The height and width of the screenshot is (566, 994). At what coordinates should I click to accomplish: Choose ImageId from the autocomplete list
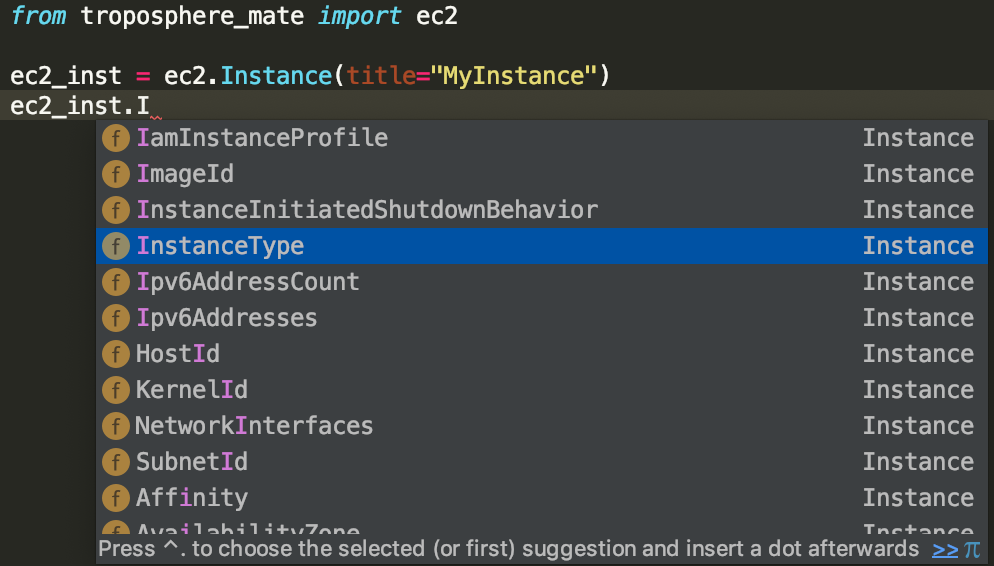[x=185, y=174]
